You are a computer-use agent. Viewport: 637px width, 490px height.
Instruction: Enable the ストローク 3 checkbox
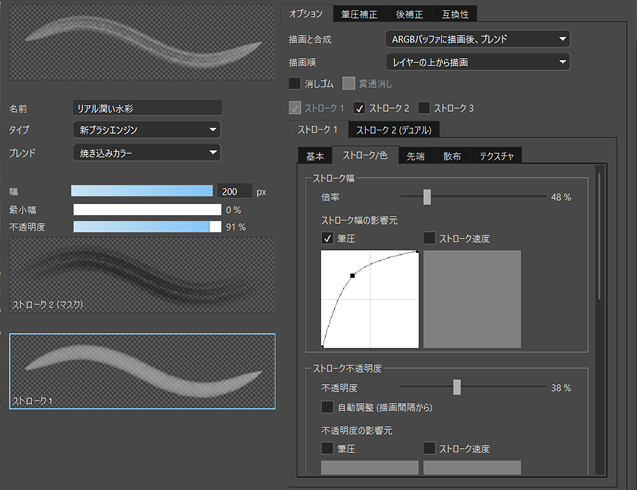[x=425, y=108]
